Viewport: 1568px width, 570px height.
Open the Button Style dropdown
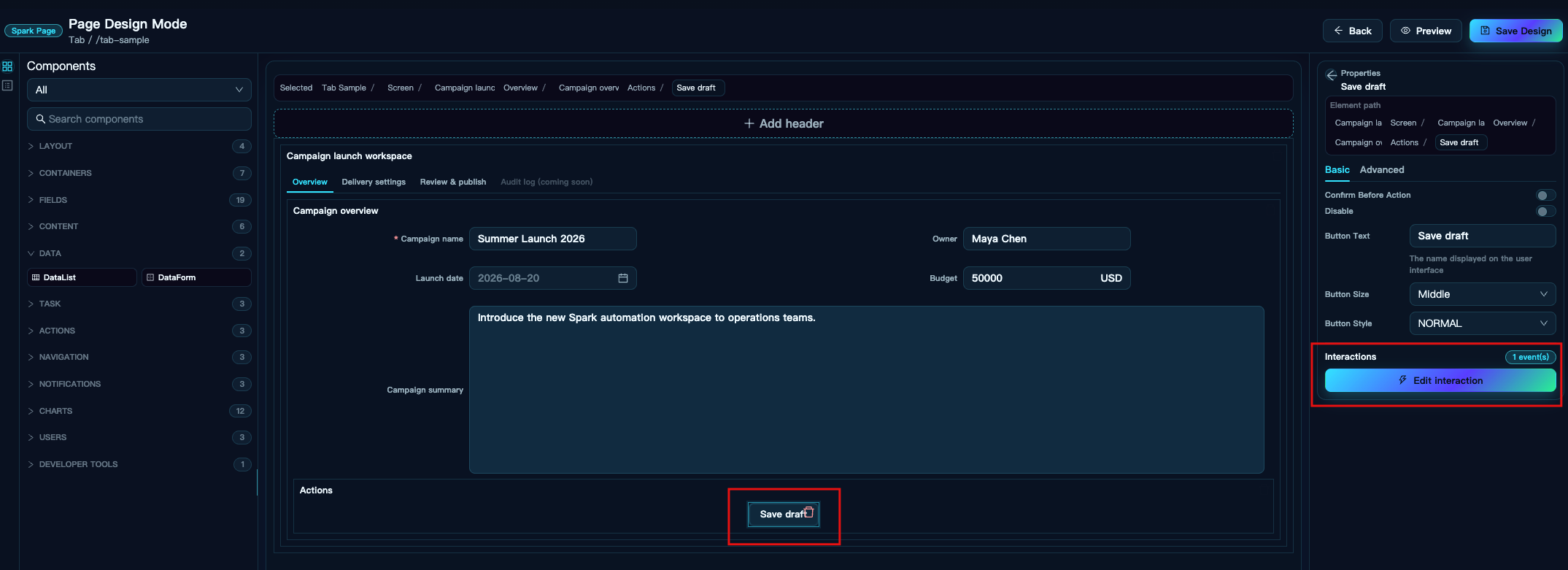1482,323
